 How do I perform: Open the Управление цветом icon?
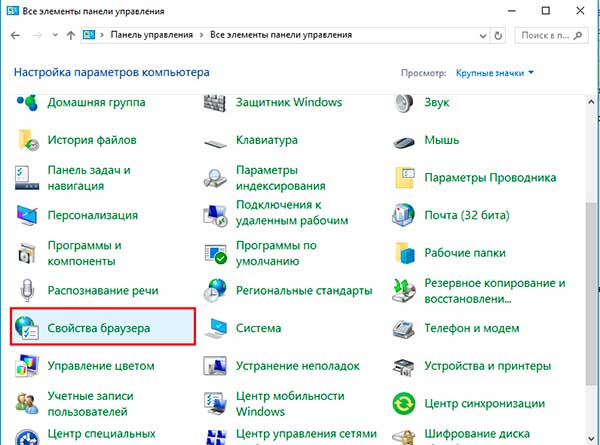pos(27,366)
